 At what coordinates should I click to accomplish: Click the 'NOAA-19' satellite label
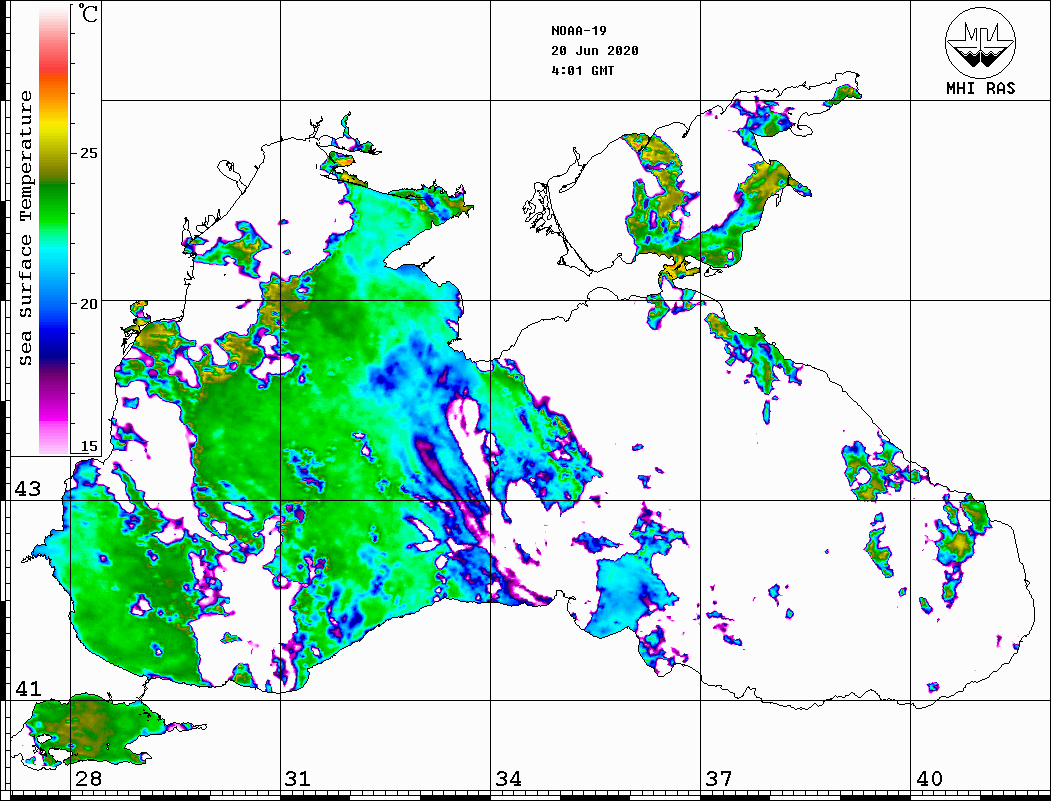pyautogui.click(x=578, y=31)
